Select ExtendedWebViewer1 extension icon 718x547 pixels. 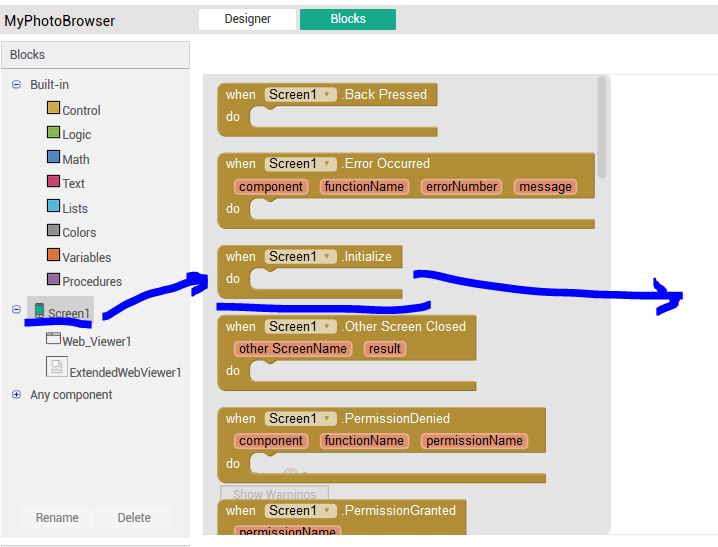(57, 367)
